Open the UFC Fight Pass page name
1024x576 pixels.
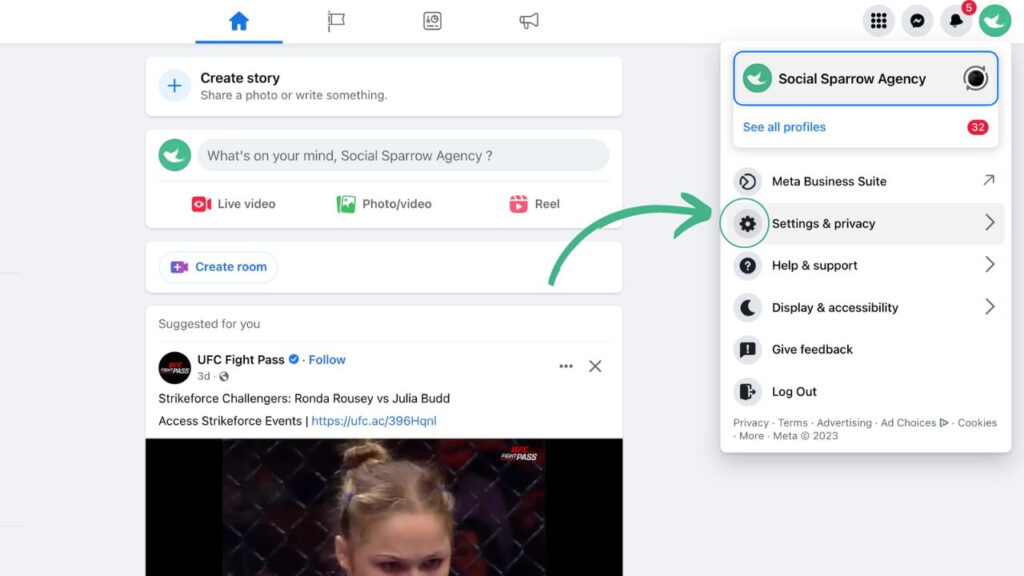click(x=241, y=360)
